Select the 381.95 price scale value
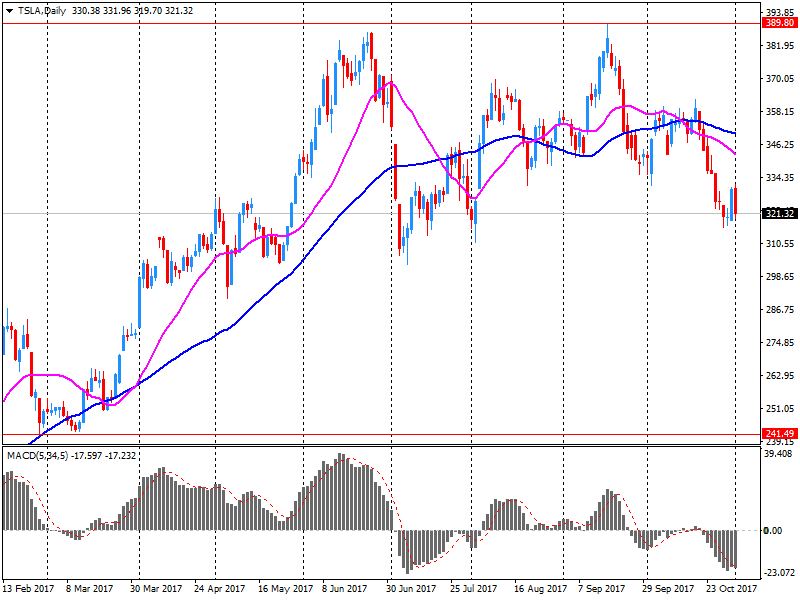This screenshot has height=600, width=800. [780, 45]
